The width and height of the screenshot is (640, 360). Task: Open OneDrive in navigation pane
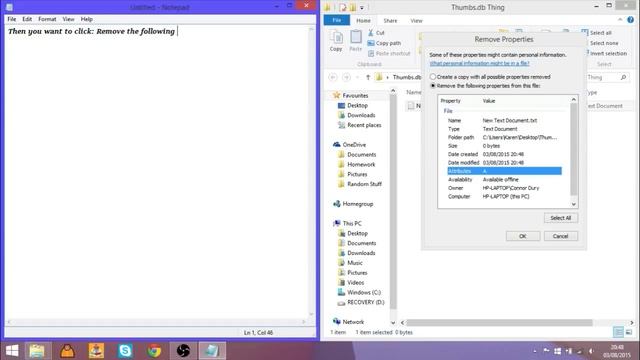[x=354, y=145]
